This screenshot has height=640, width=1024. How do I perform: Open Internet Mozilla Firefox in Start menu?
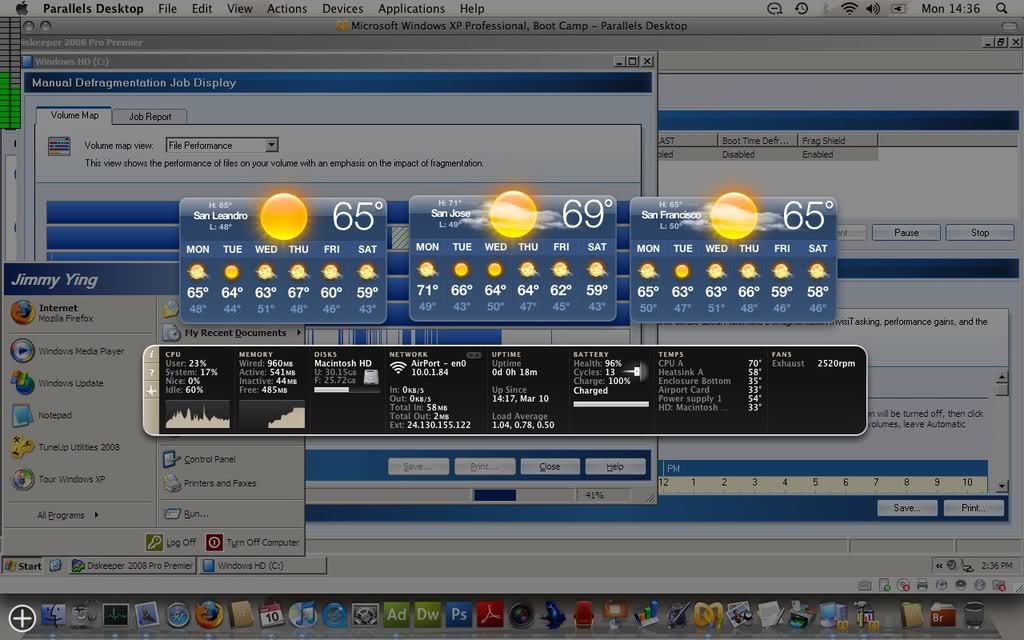[80, 313]
